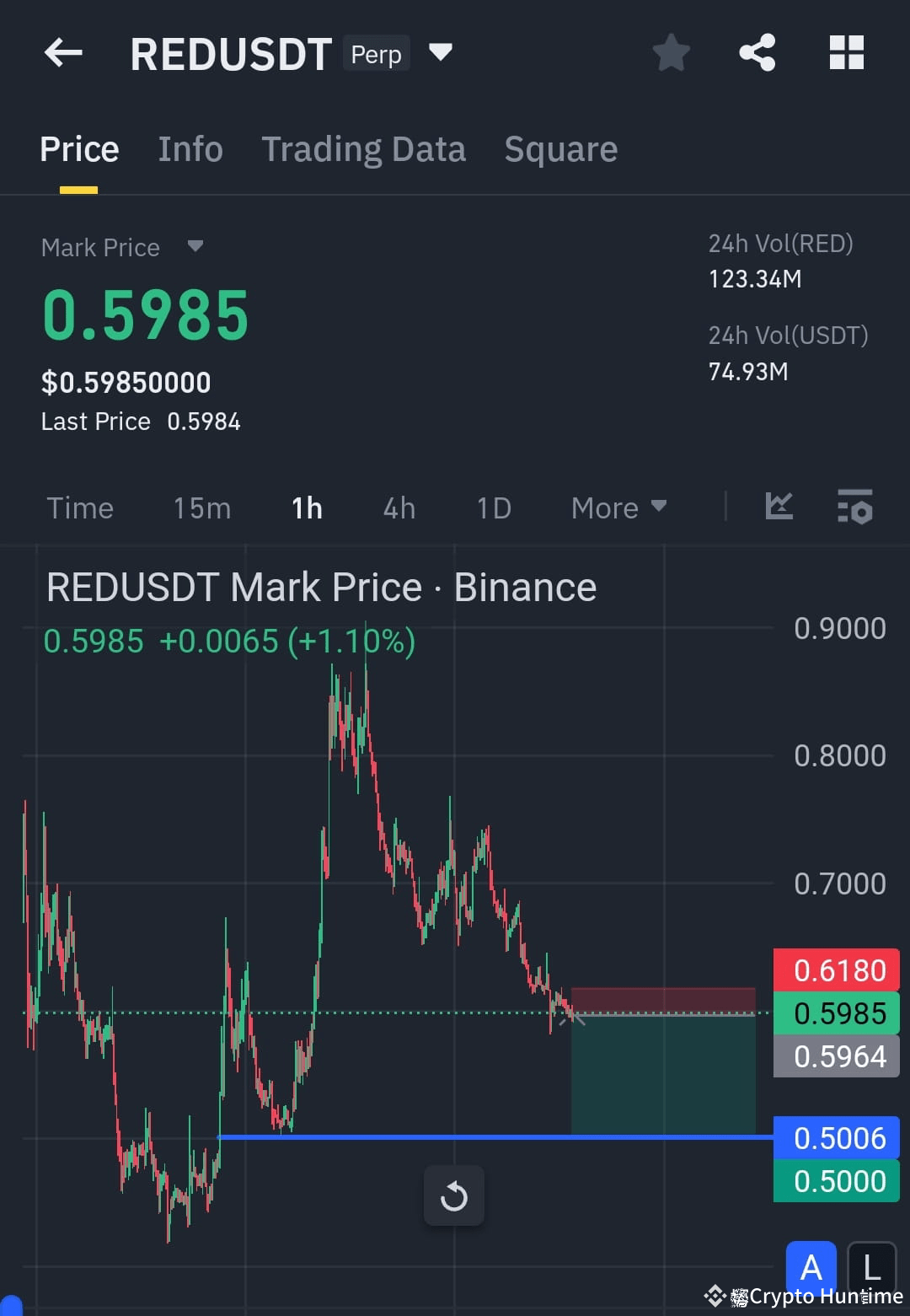Select the 1D timeframe
910x1316 pixels.
494,507
